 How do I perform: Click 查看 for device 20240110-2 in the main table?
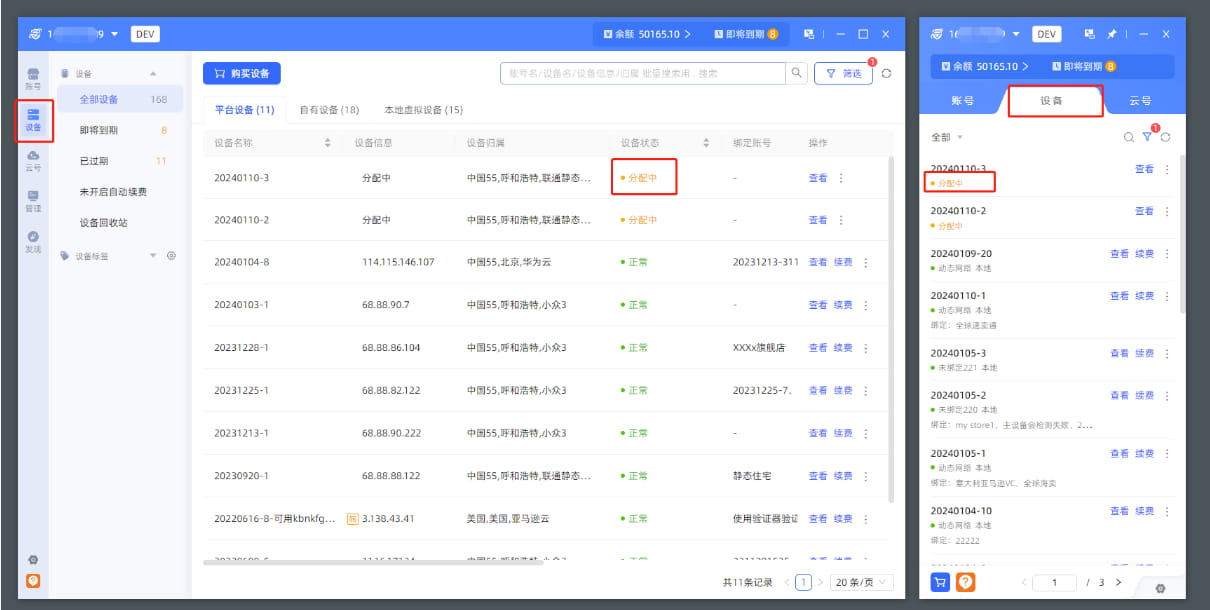point(818,220)
